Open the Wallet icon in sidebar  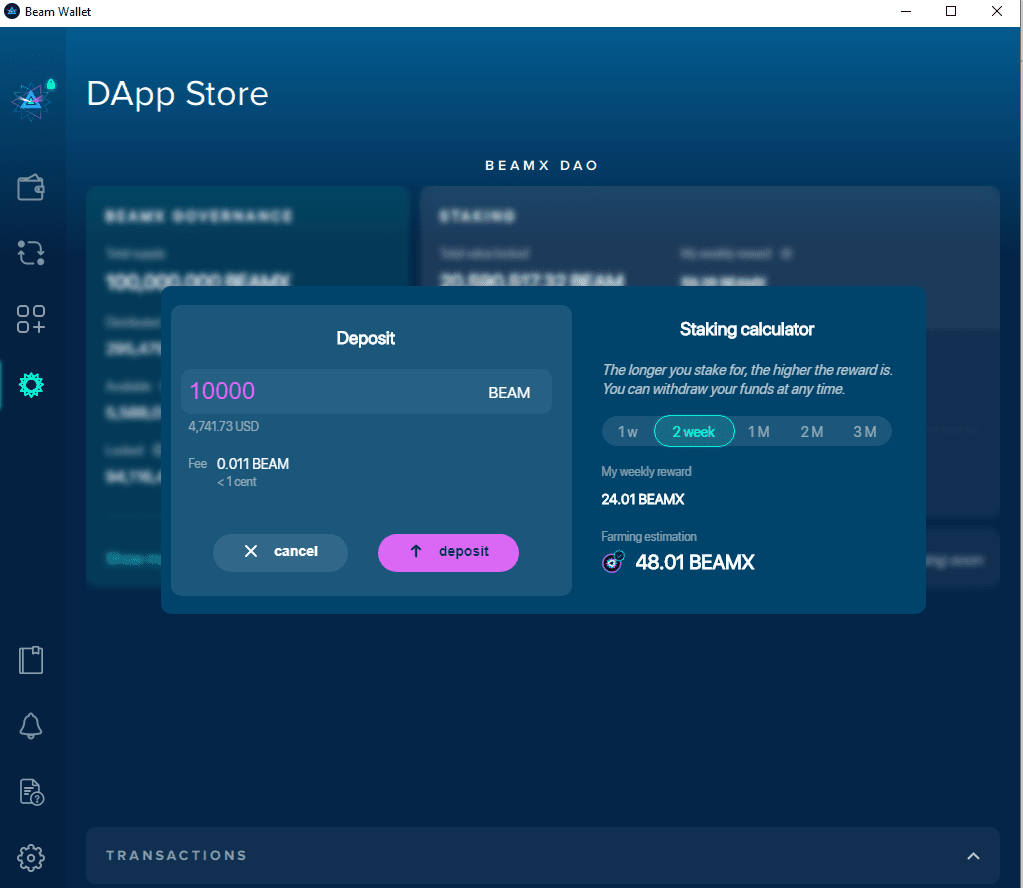pos(31,188)
